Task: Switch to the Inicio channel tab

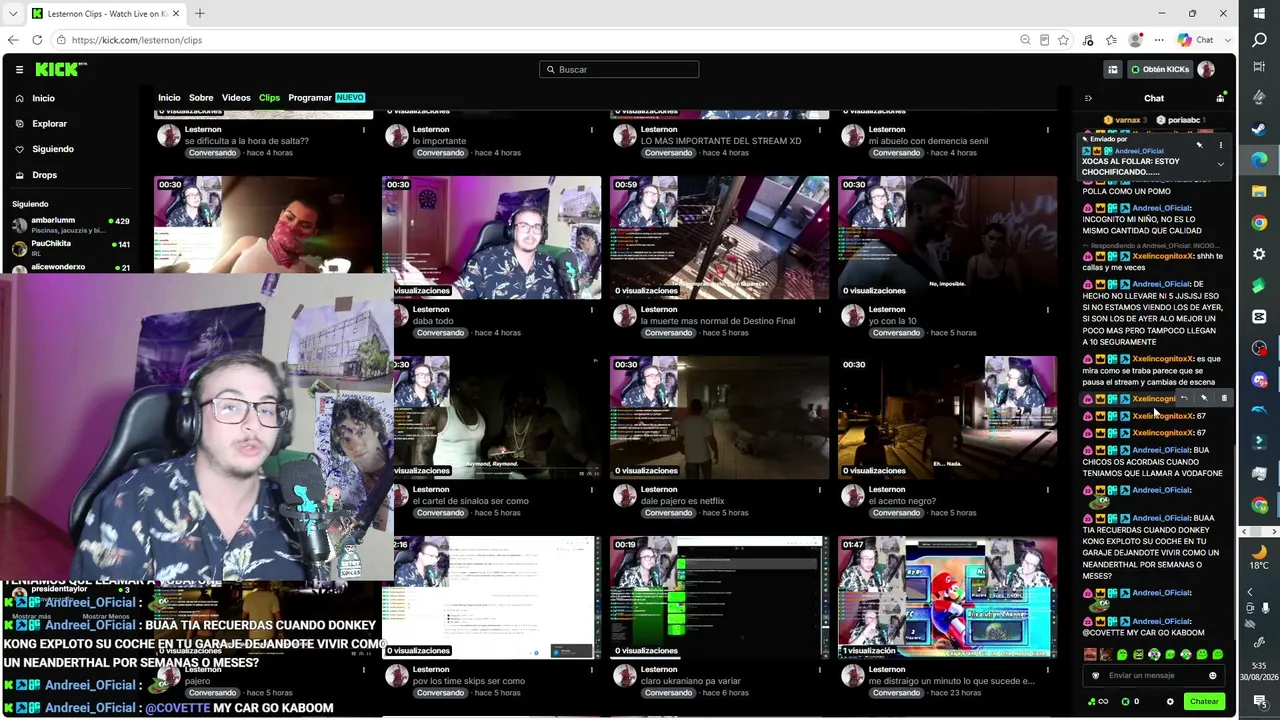Action: pos(169,98)
